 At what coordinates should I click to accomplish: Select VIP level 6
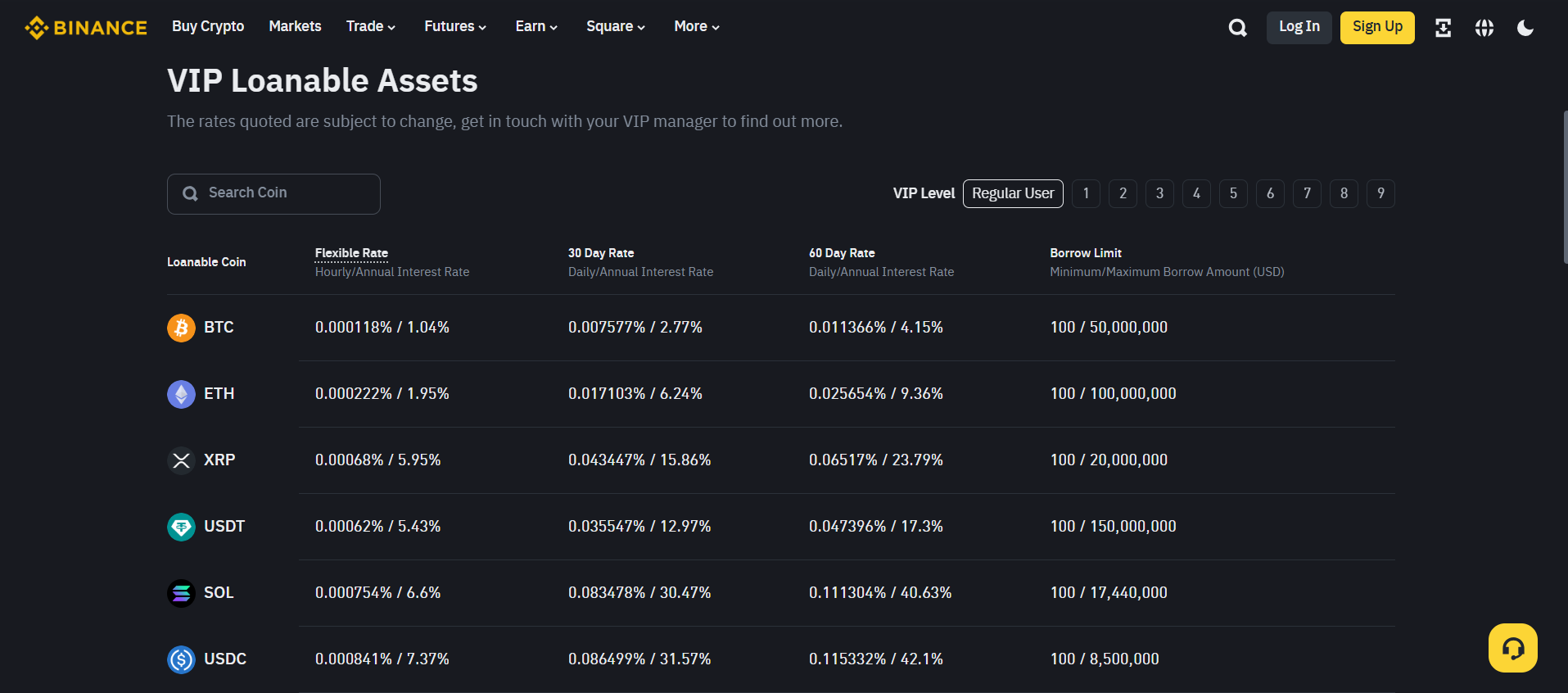tap(1270, 193)
